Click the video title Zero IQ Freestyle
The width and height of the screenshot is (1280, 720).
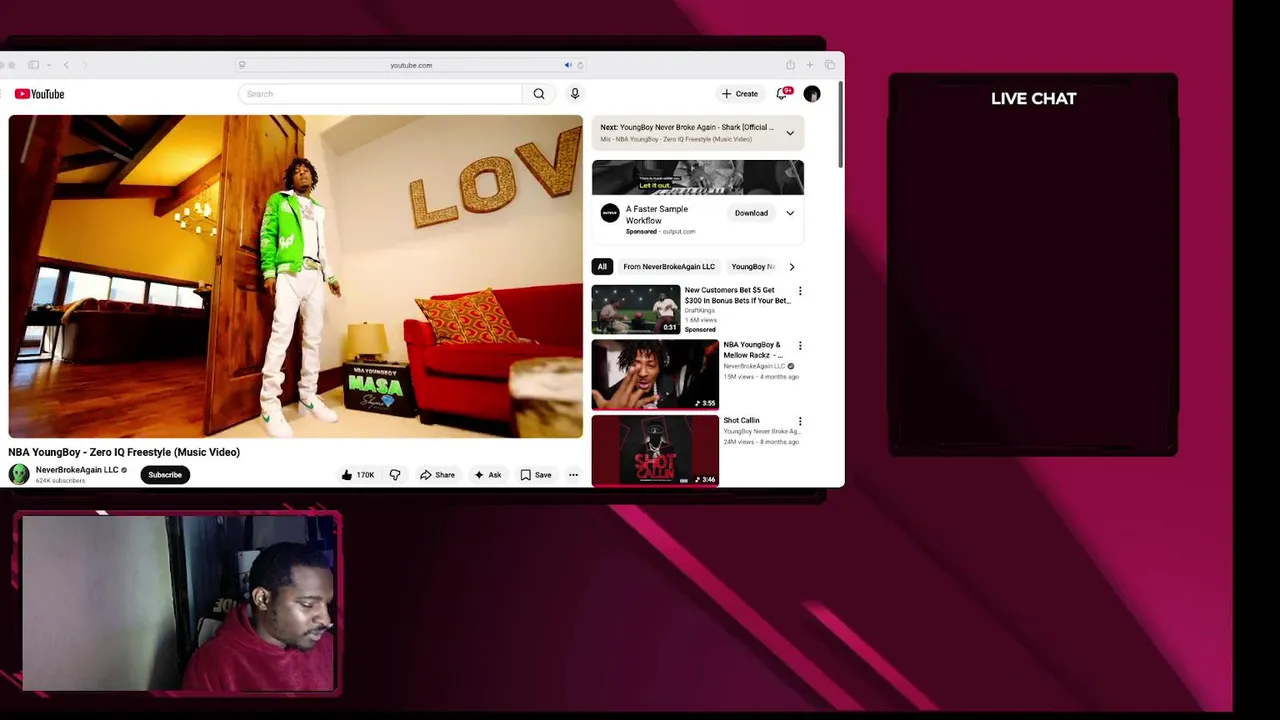point(124,452)
